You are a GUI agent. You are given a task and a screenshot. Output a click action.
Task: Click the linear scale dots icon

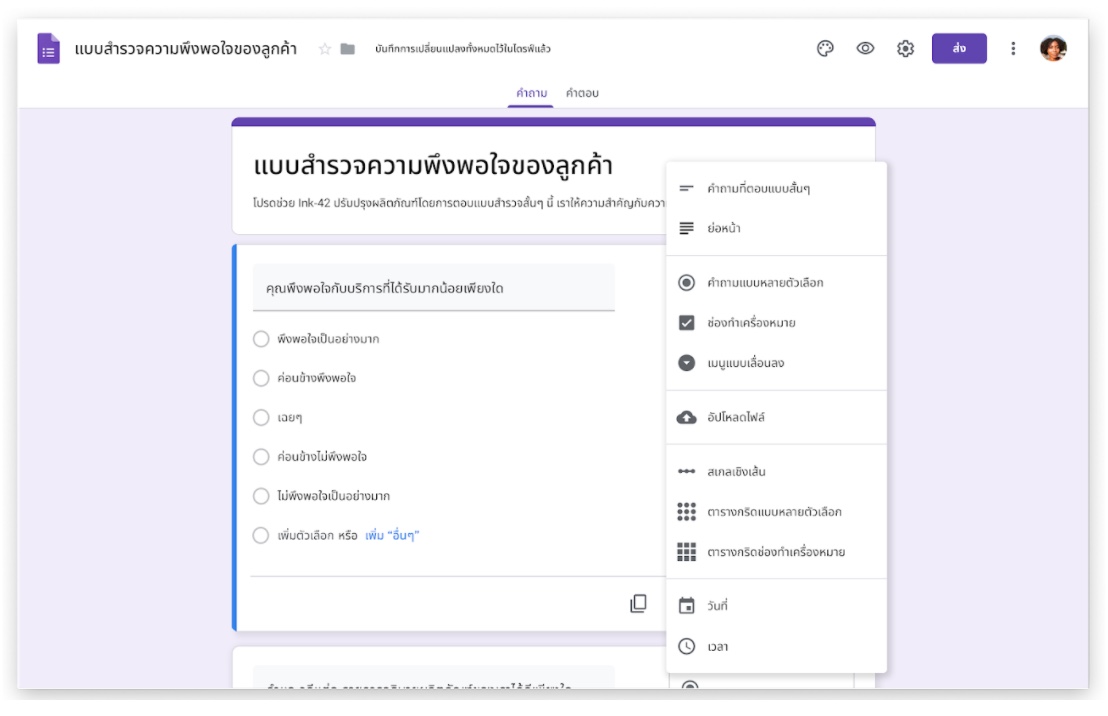[x=686, y=471]
